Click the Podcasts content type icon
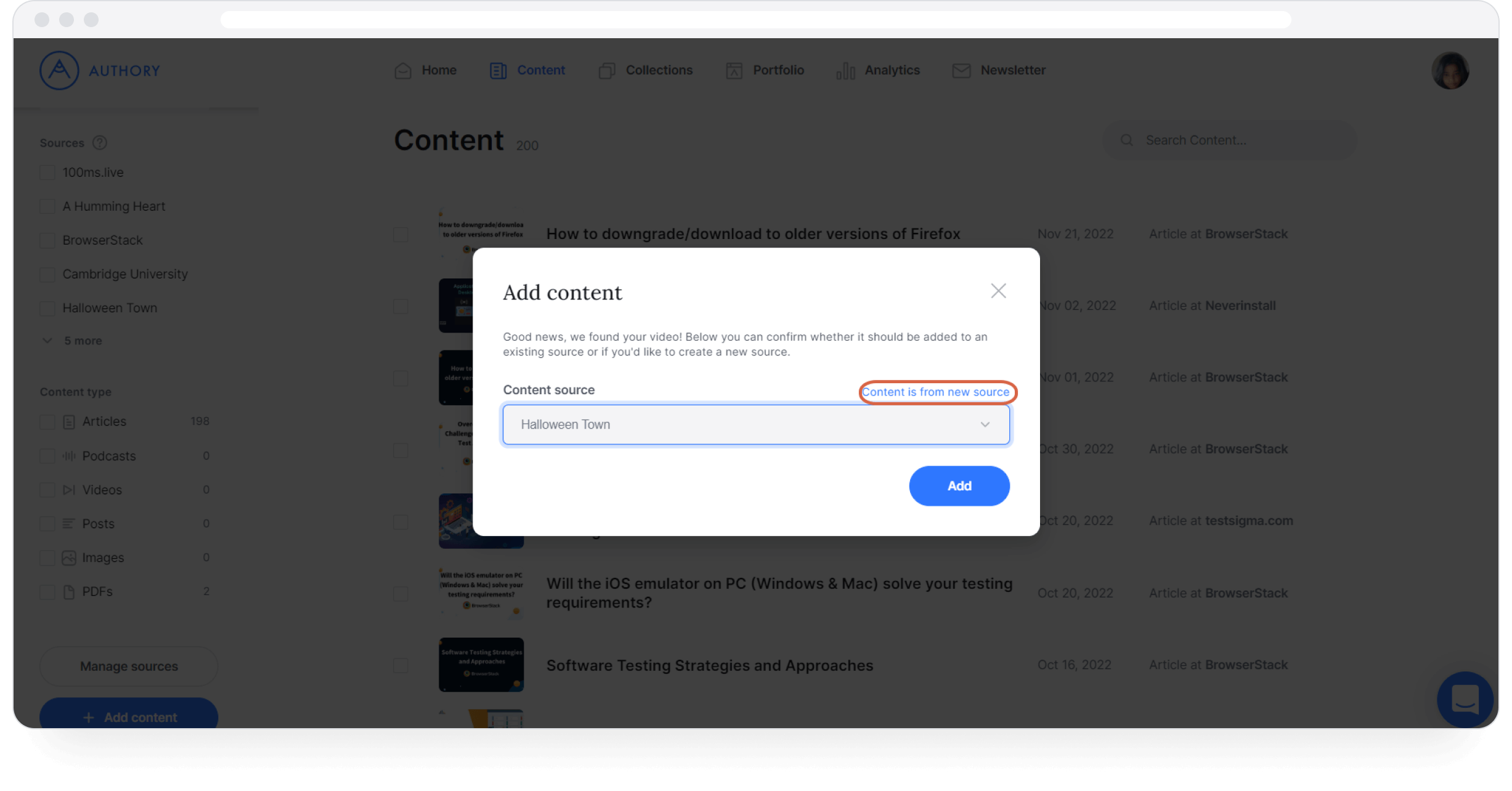The height and width of the screenshot is (791, 1512). pos(68,456)
